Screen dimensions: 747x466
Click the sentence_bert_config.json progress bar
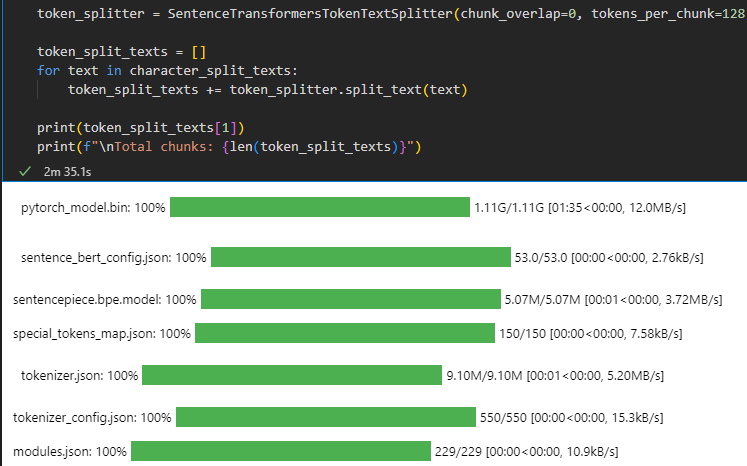coord(361,257)
